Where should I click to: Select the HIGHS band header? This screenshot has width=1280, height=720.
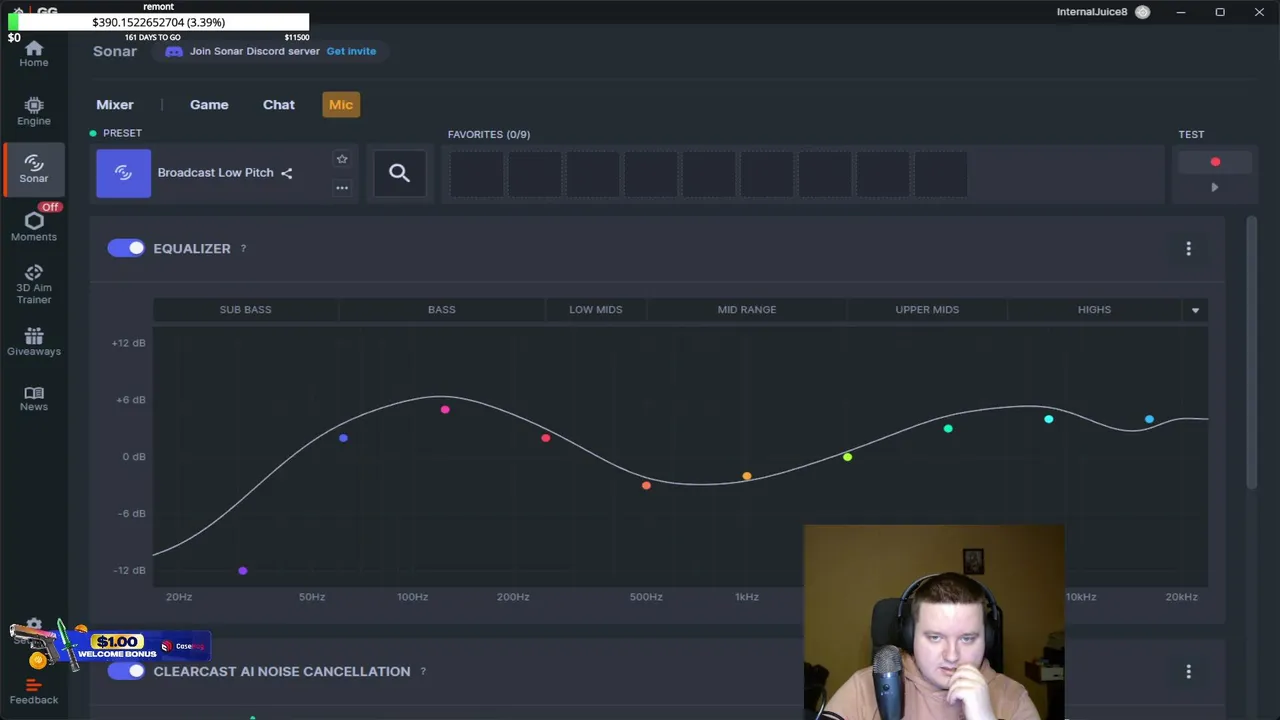(x=1094, y=310)
